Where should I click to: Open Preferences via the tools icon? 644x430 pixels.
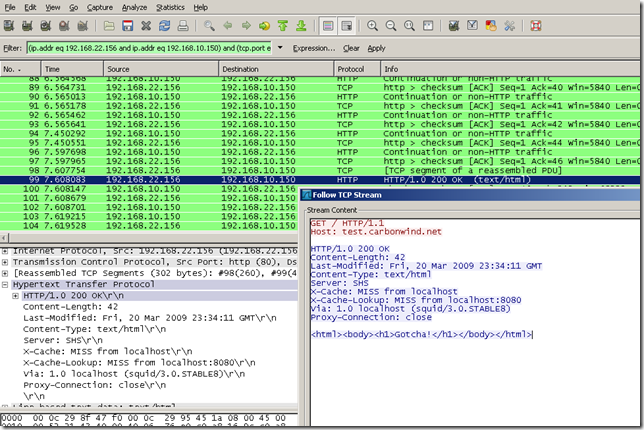coord(509,26)
